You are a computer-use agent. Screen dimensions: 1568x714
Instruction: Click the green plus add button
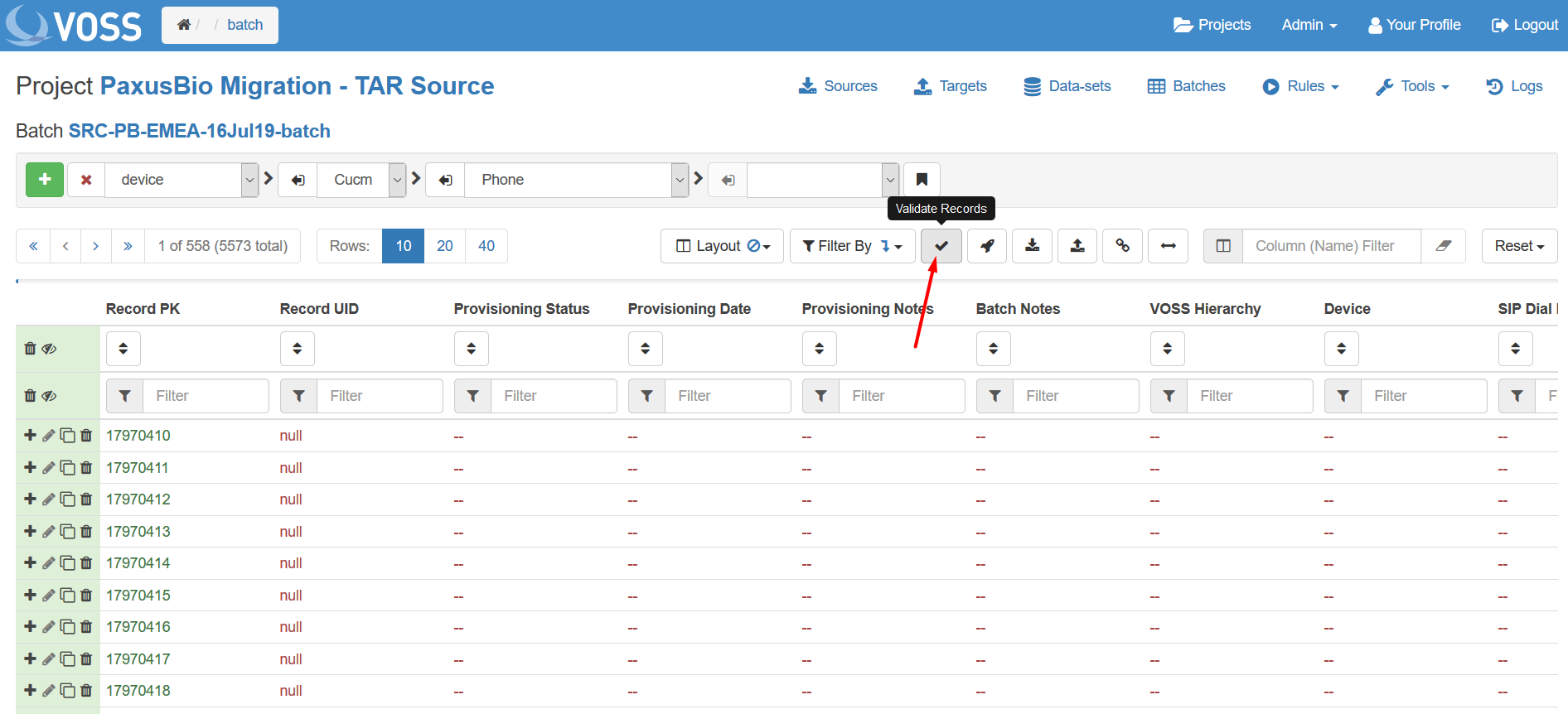coord(45,180)
